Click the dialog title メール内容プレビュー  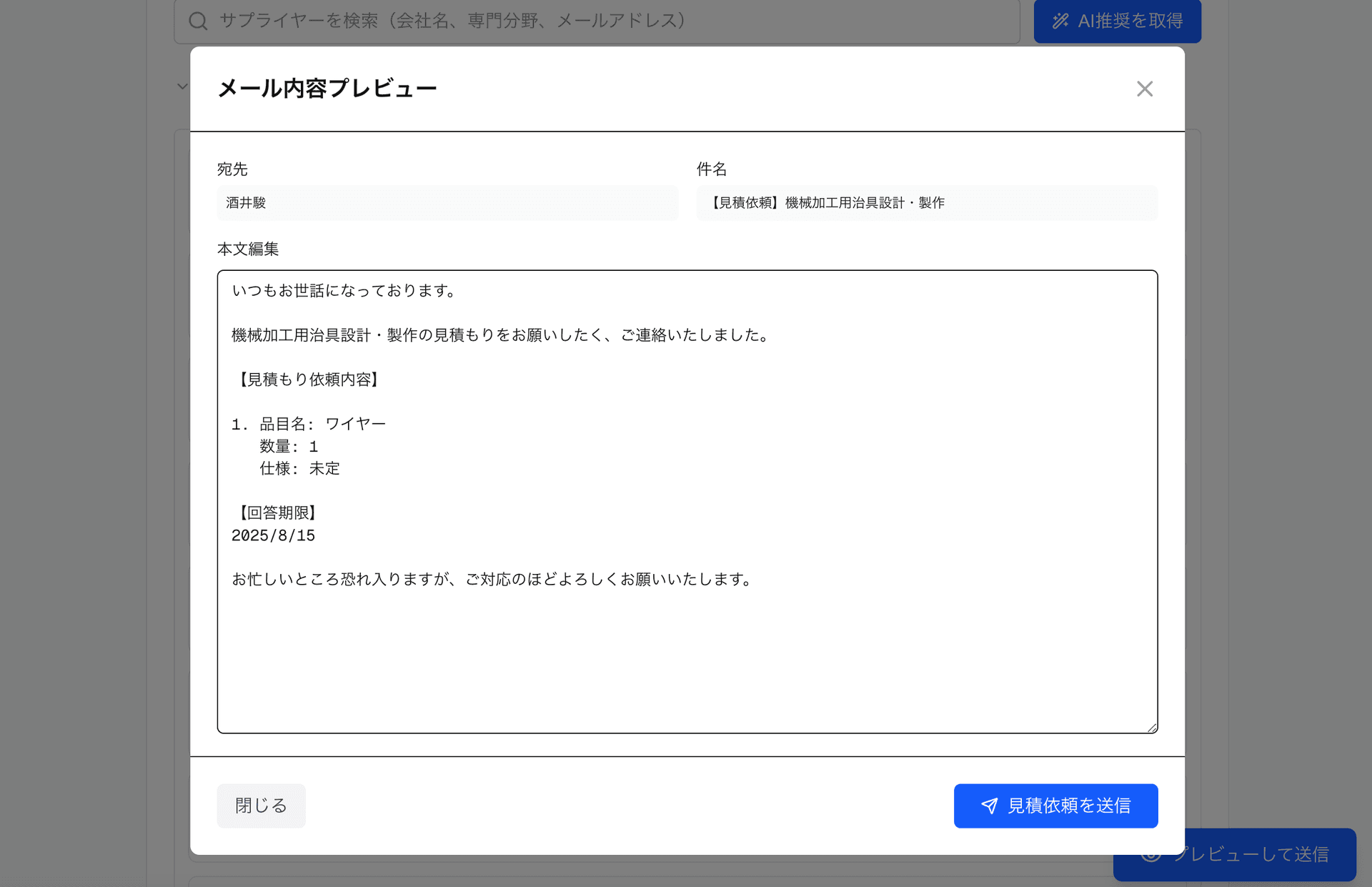coord(327,89)
